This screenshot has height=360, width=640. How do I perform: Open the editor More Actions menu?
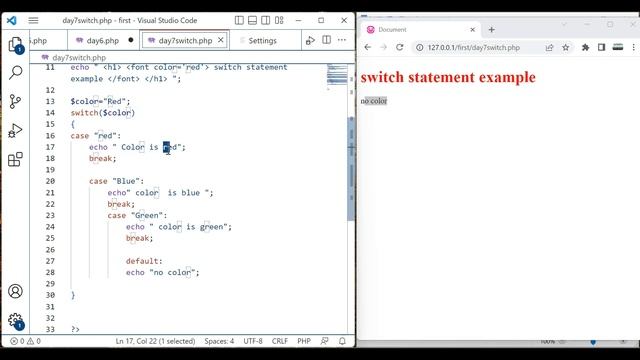(x=342, y=40)
